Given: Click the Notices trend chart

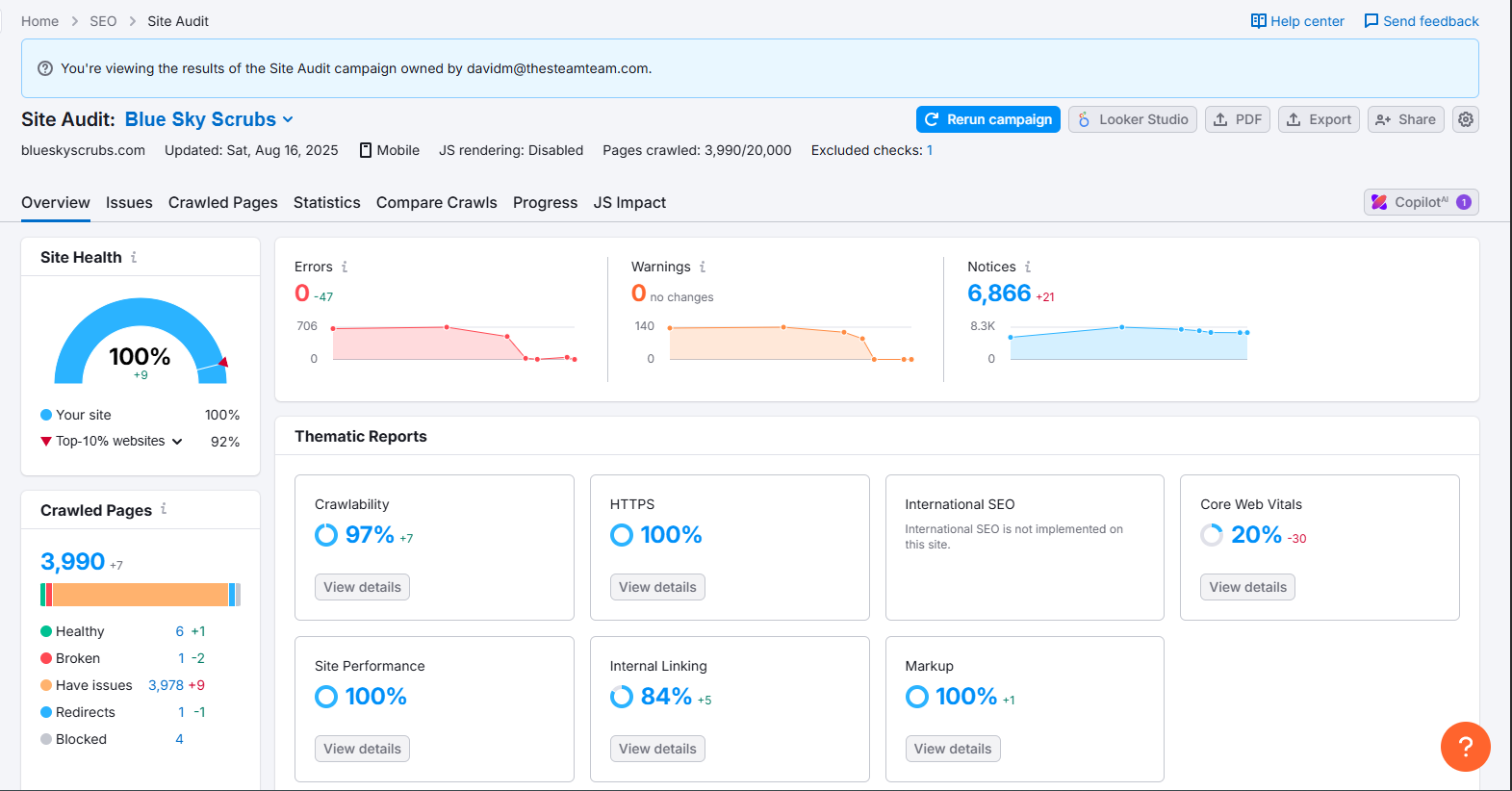Looking at the screenshot, I should (x=1128, y=344).
